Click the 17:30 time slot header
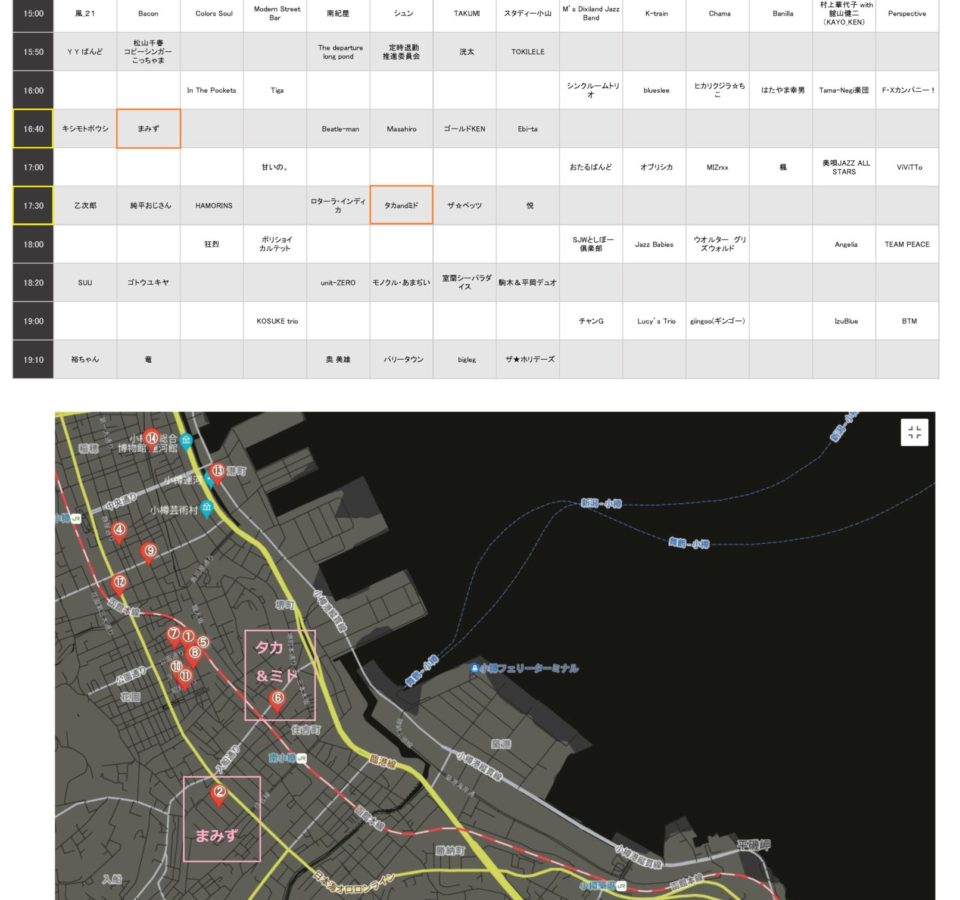 [33, 205]
